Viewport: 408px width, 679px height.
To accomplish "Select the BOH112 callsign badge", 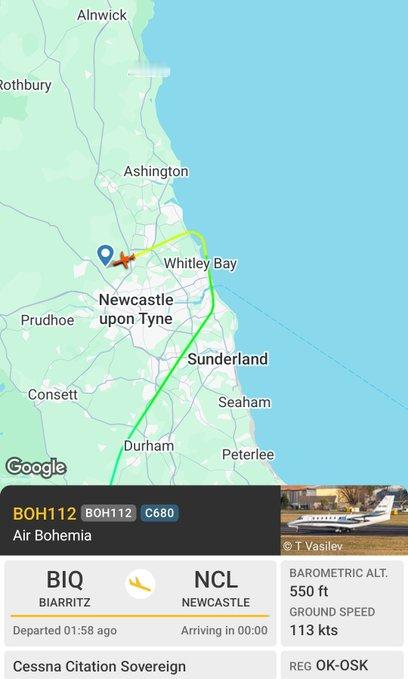I will tap(108, 513).
